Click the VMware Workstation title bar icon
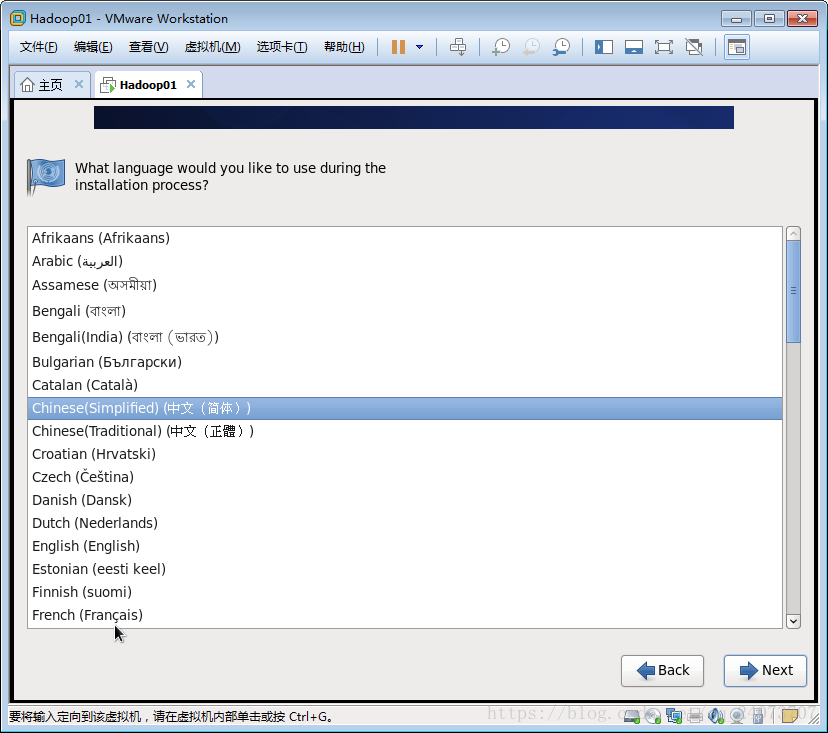The height and width of the screenshot is (733, 828). [x=17, y=18]
